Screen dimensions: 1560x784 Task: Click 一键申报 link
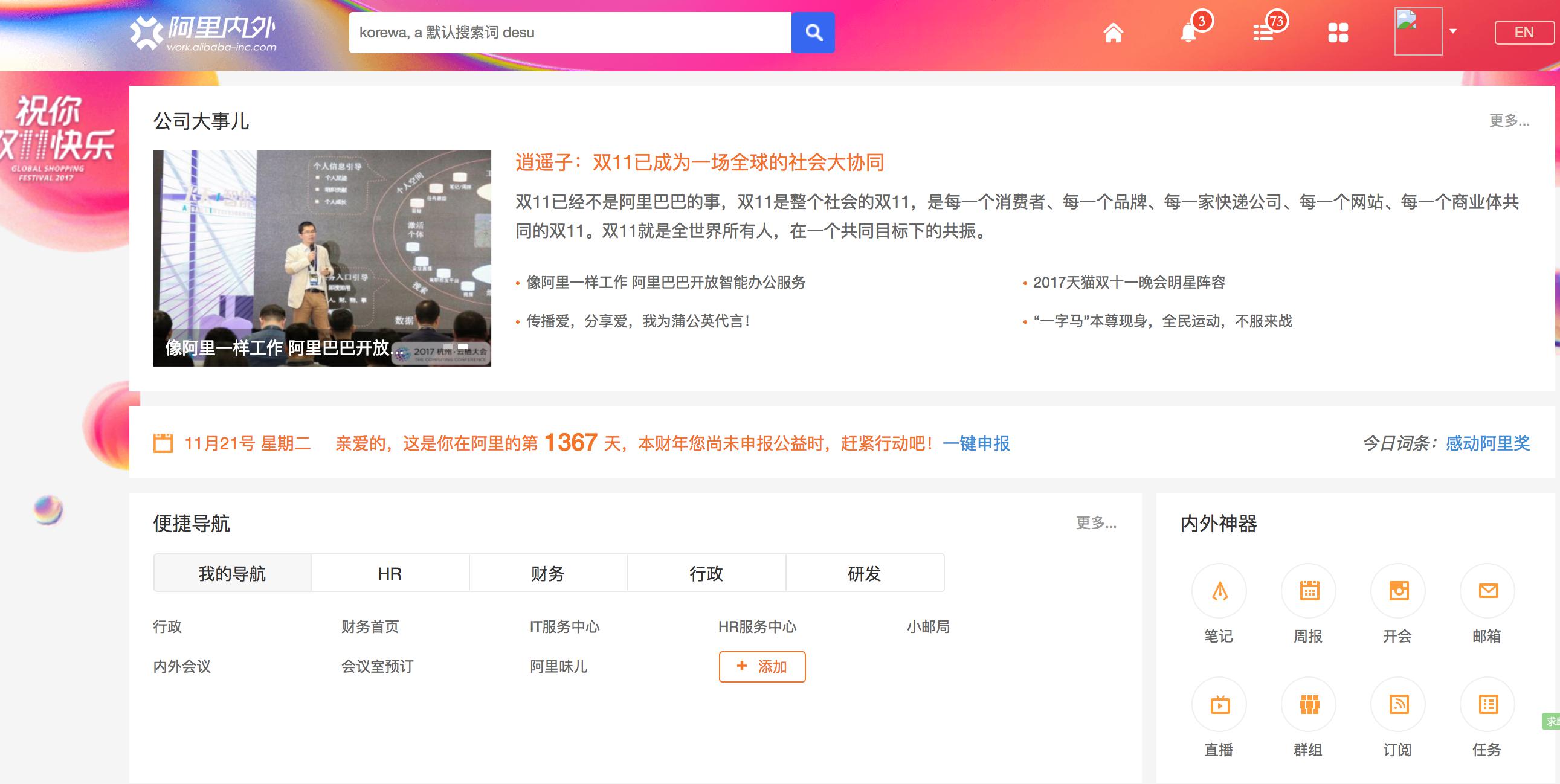[x=976, y=444]
